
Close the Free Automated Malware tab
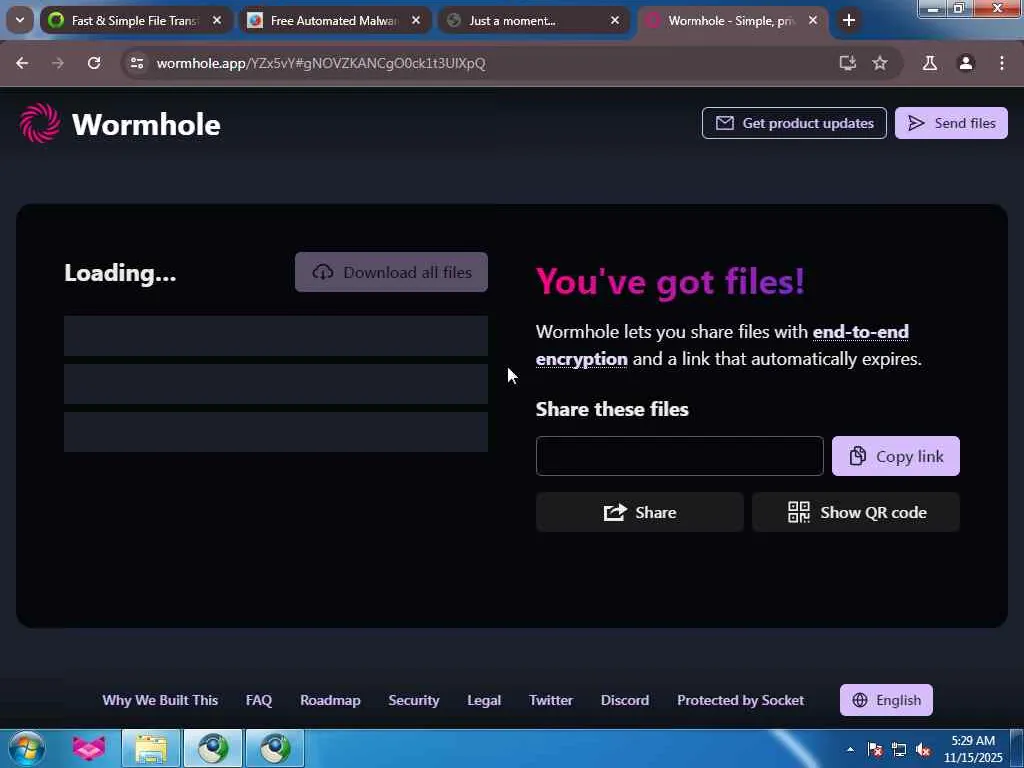(416, 21)
